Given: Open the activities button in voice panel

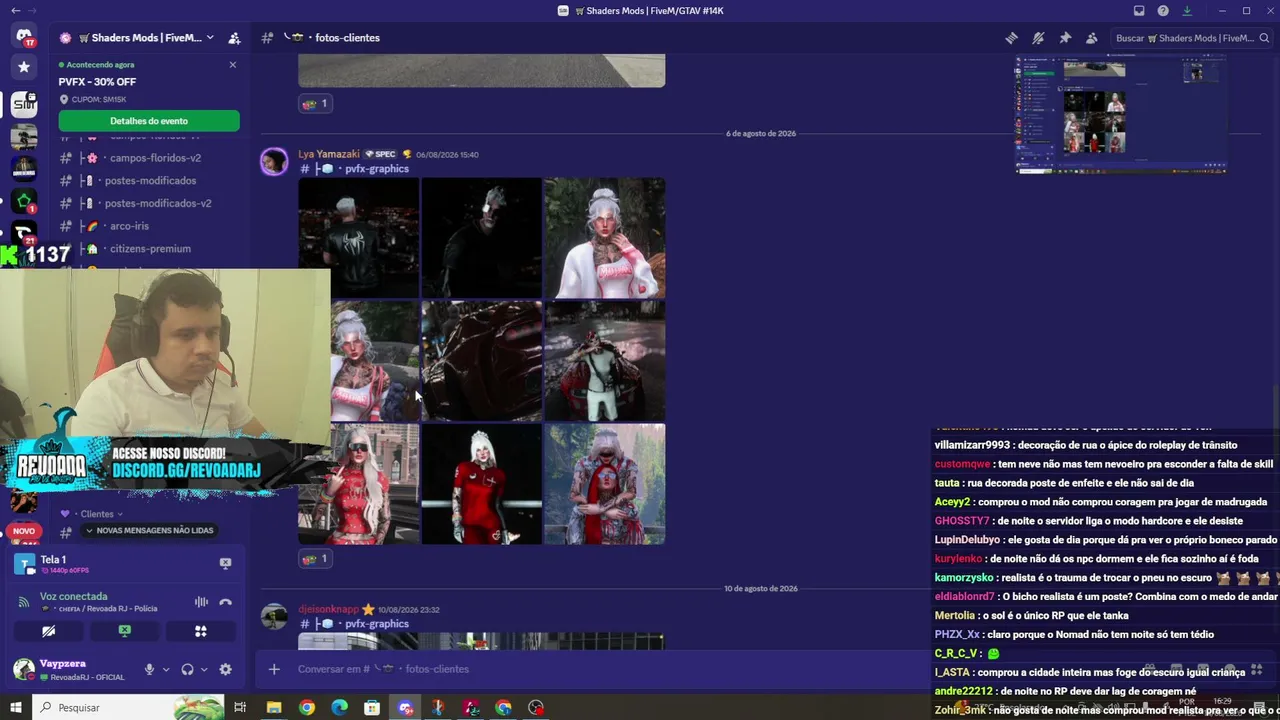Looking at the screenshot, I should 201,631.
